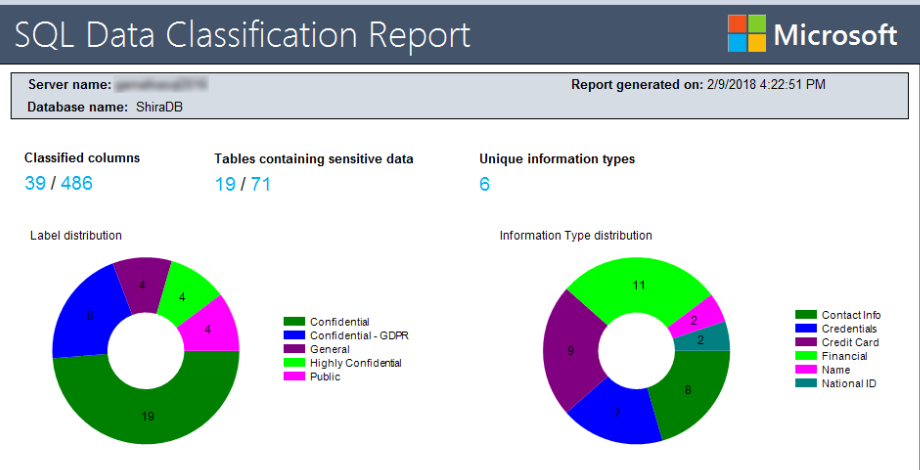Click the Credit Card segment showing 9

(570, 351)
